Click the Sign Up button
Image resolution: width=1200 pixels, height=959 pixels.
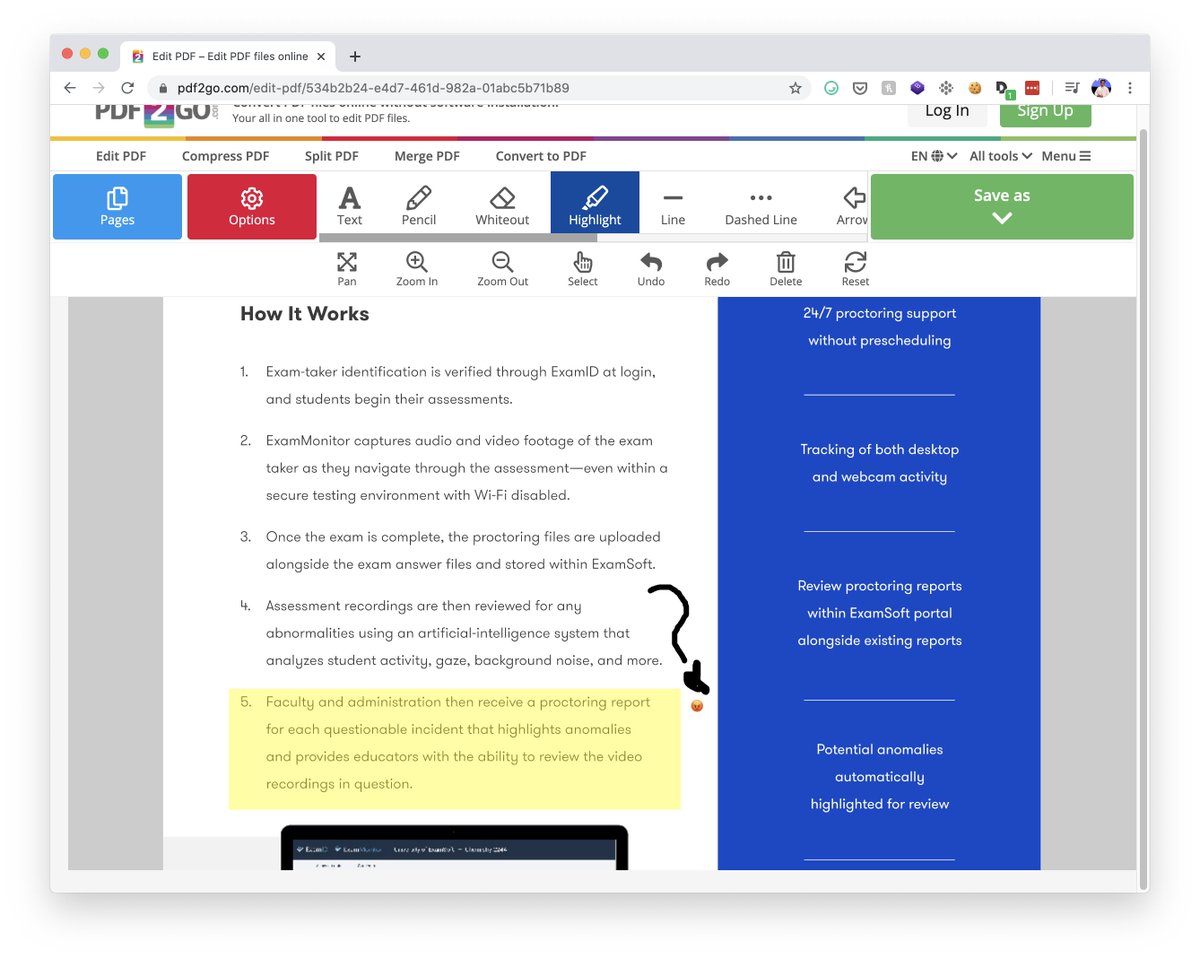[1045, 112]
